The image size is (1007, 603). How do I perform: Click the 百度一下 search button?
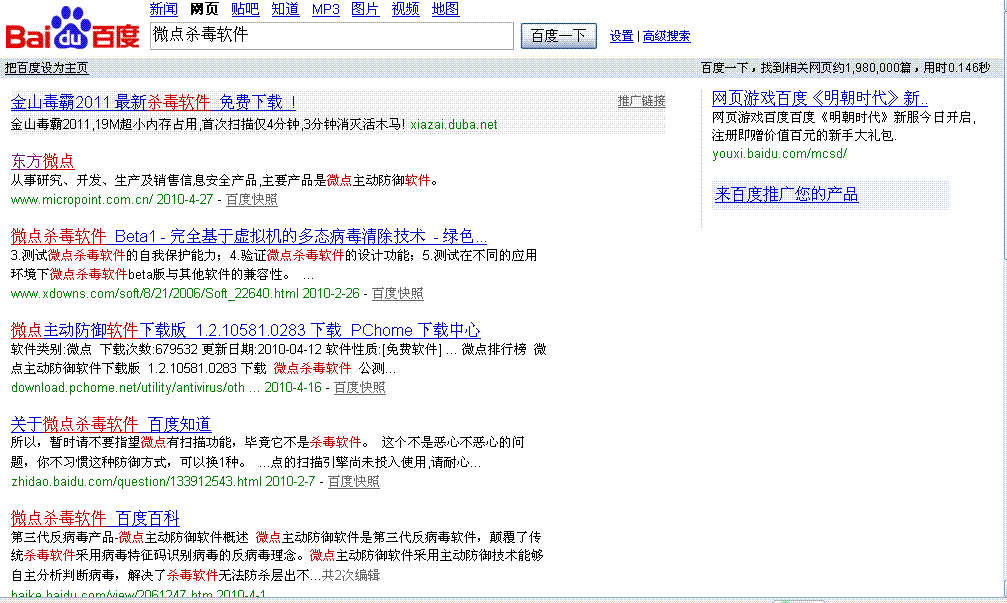559,36
